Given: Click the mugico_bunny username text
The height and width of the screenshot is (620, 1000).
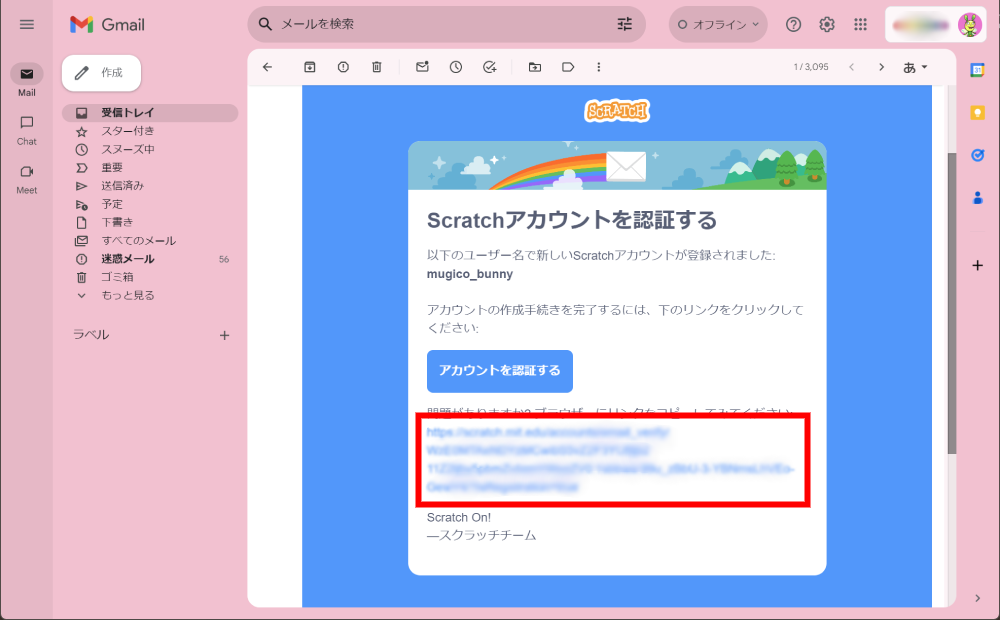Looking at the screenshot, I should pyautogui.click(x=470, y=274).
